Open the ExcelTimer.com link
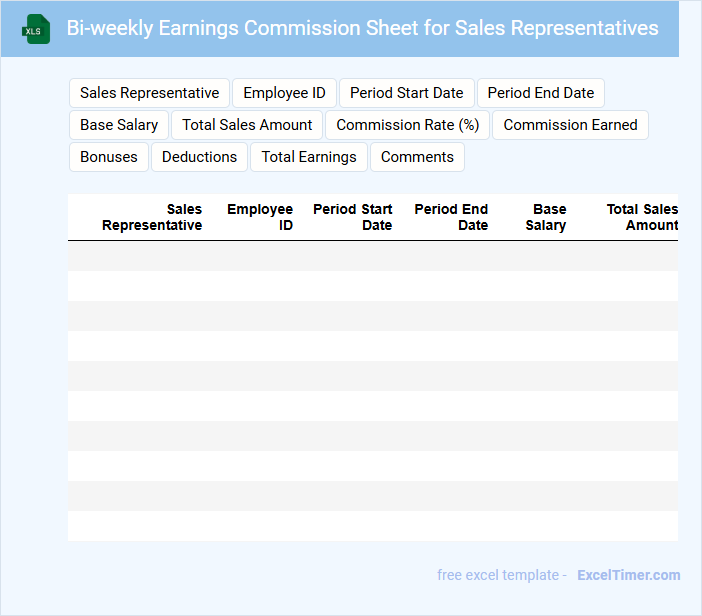 pyautogui.click(x=628, y=575)
